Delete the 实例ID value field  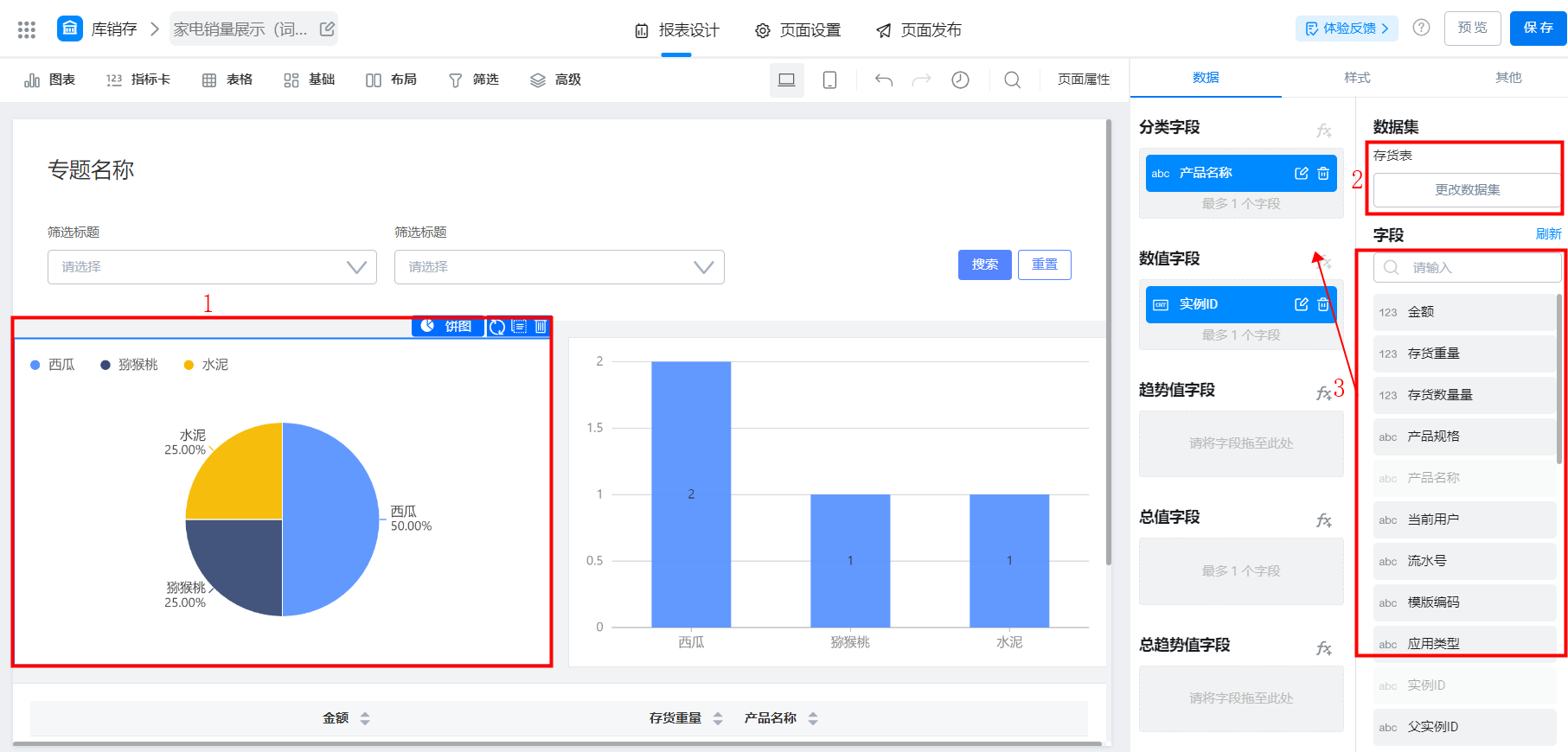click(x=1323, y=304)
